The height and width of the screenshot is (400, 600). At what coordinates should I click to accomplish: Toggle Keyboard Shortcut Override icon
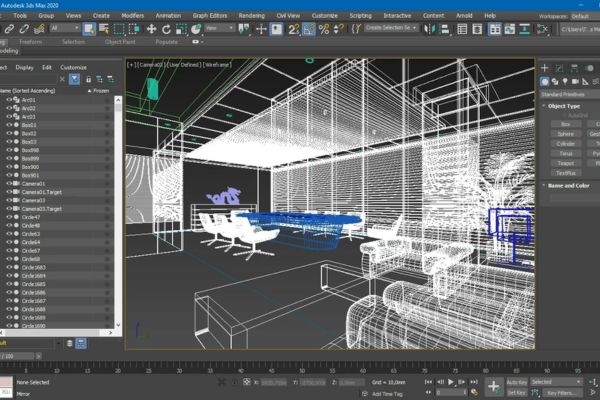point(276,29)
